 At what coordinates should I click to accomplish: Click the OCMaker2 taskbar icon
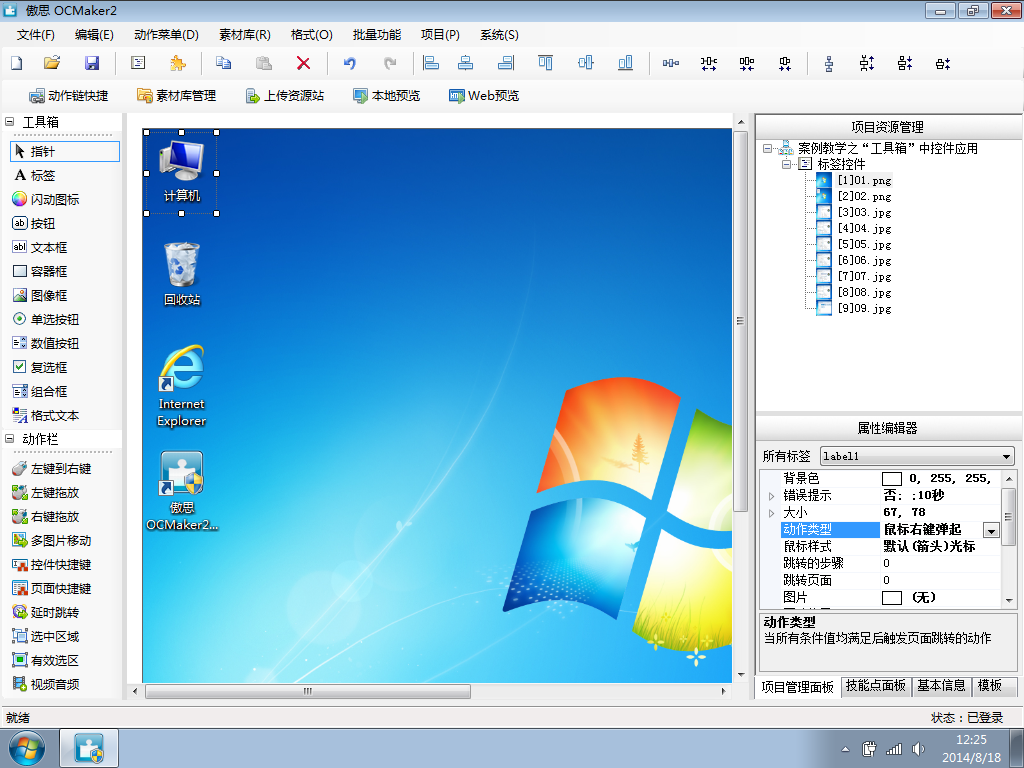pyautogui.click(x=89, y=748)
